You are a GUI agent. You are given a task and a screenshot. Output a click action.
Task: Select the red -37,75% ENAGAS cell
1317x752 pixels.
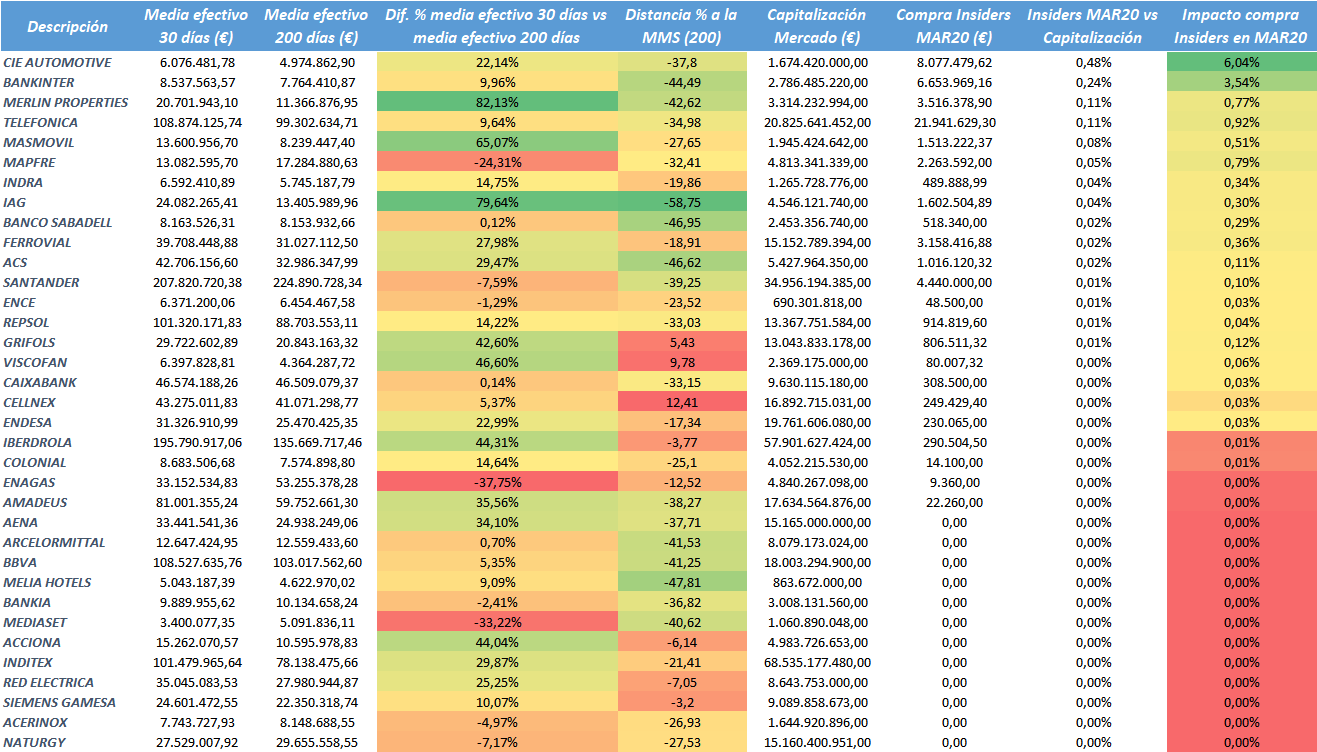[x=496, y=482]
